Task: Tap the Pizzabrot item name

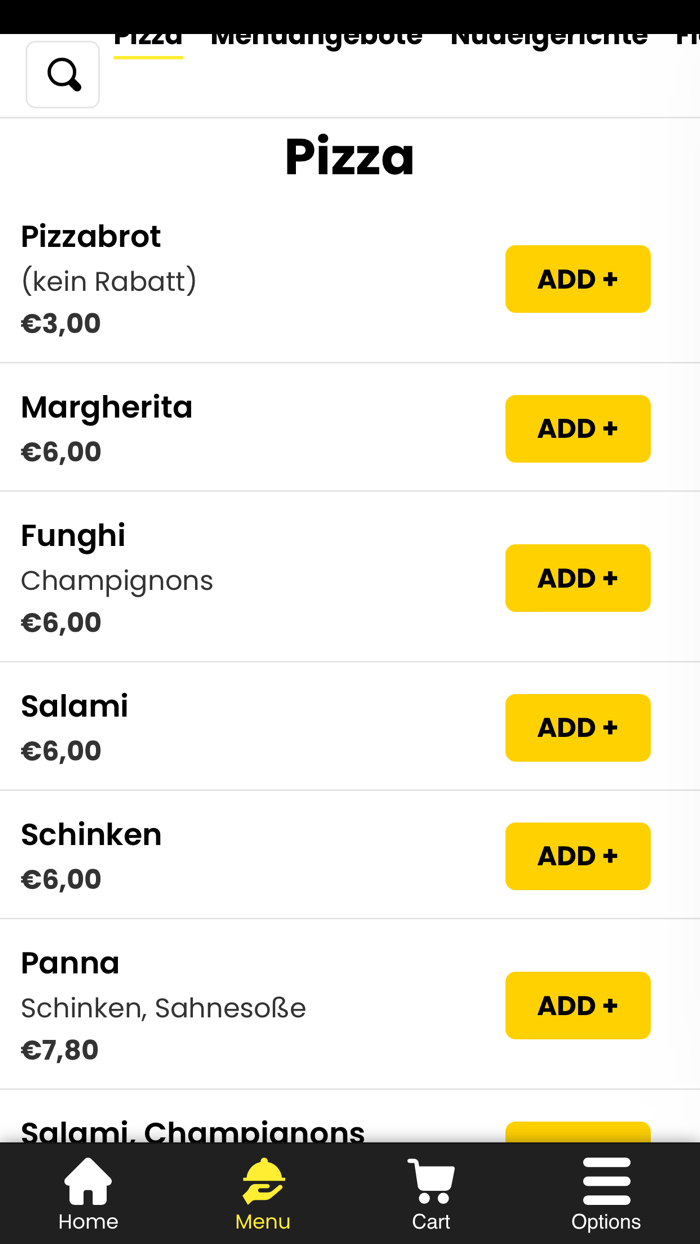Action: 91,237
